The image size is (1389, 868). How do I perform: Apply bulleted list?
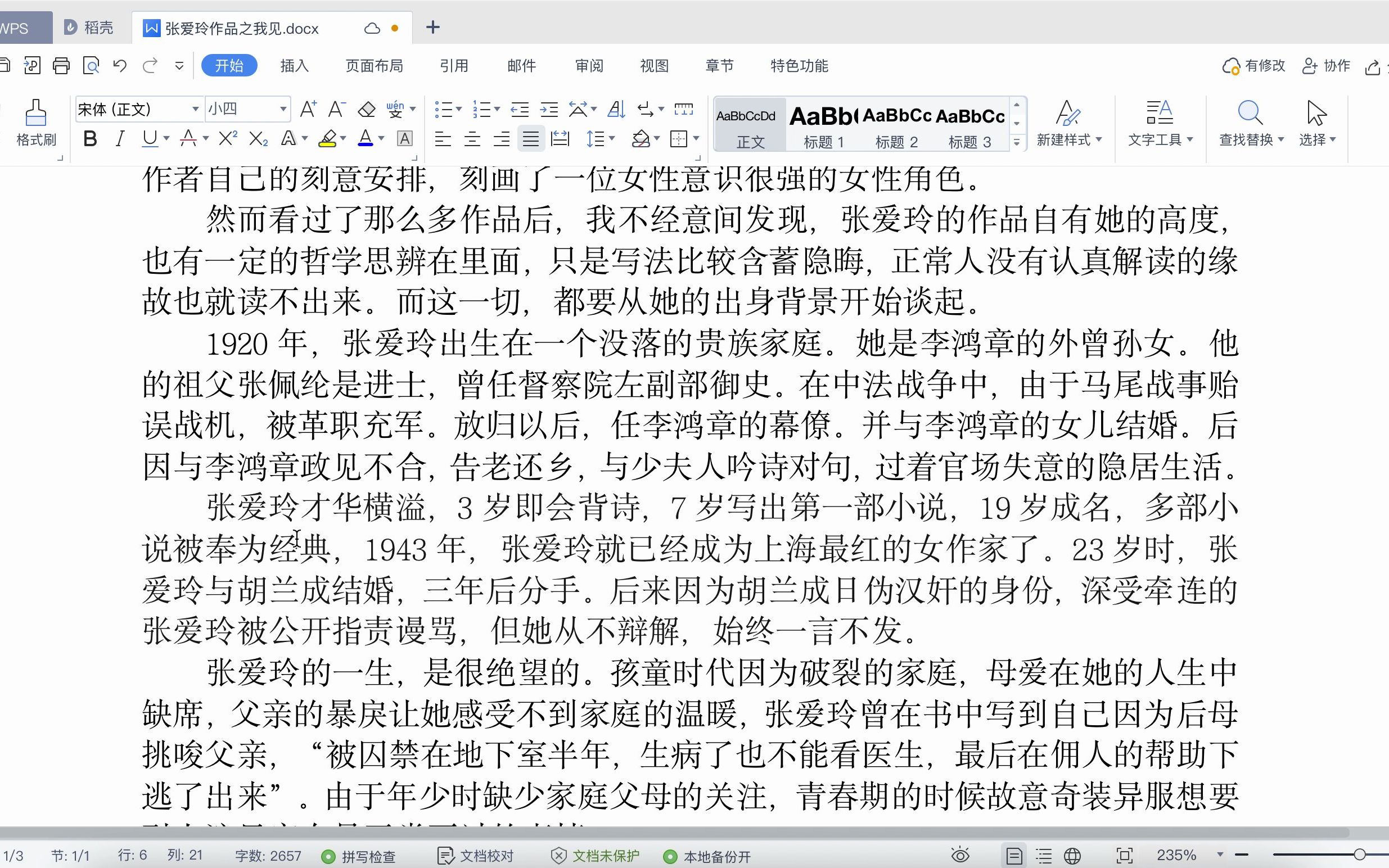click(x=443, y=109)
